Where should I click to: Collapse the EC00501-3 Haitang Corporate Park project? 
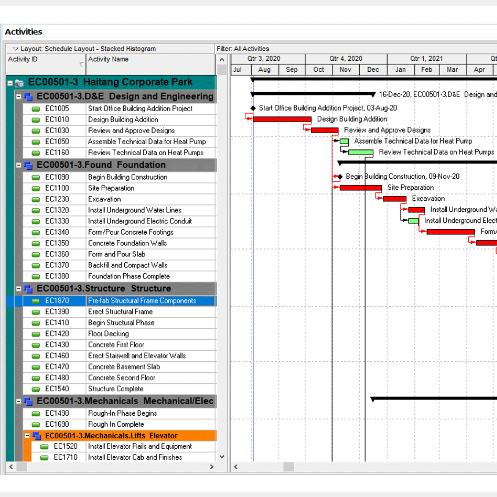[x=10, y=83]
